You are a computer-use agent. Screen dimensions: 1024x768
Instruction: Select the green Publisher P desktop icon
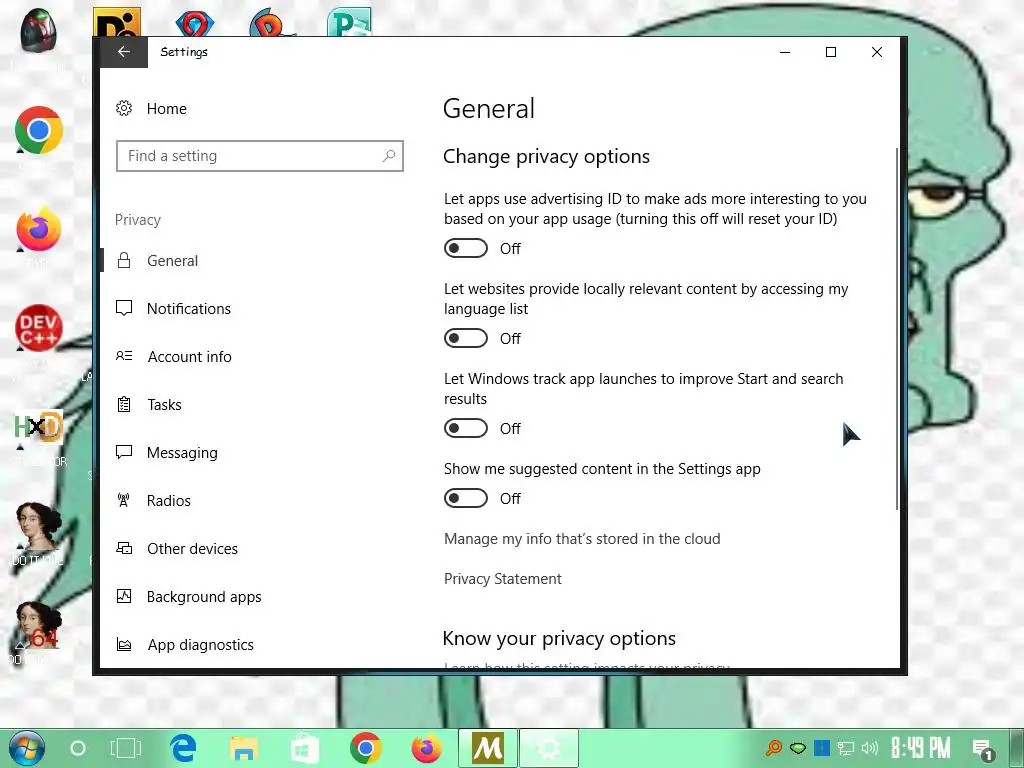click(349, 23)
